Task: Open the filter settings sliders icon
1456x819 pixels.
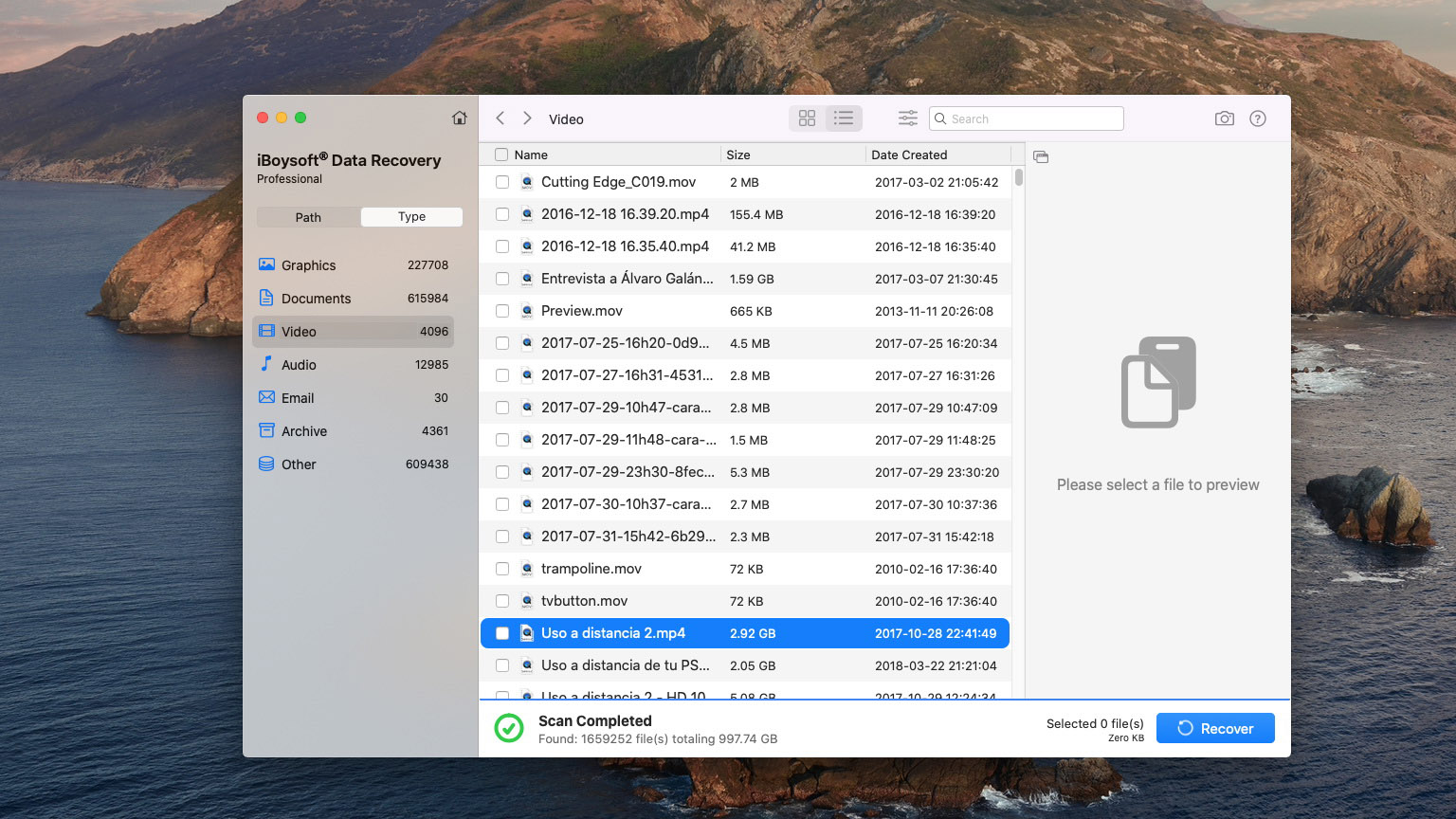Action: [908, 118]
